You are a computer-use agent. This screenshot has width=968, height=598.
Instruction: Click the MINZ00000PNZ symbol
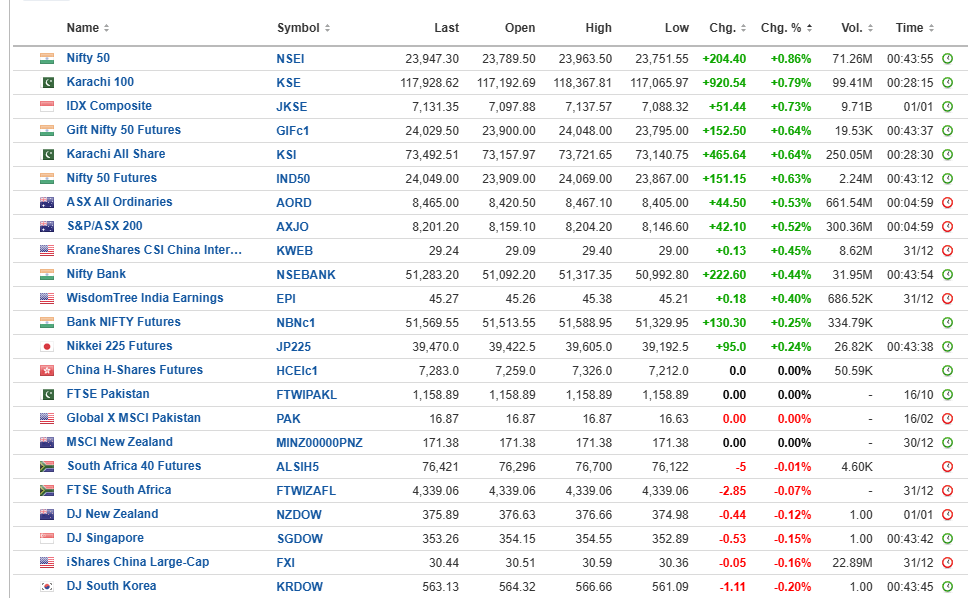click(x=319, y=442)
